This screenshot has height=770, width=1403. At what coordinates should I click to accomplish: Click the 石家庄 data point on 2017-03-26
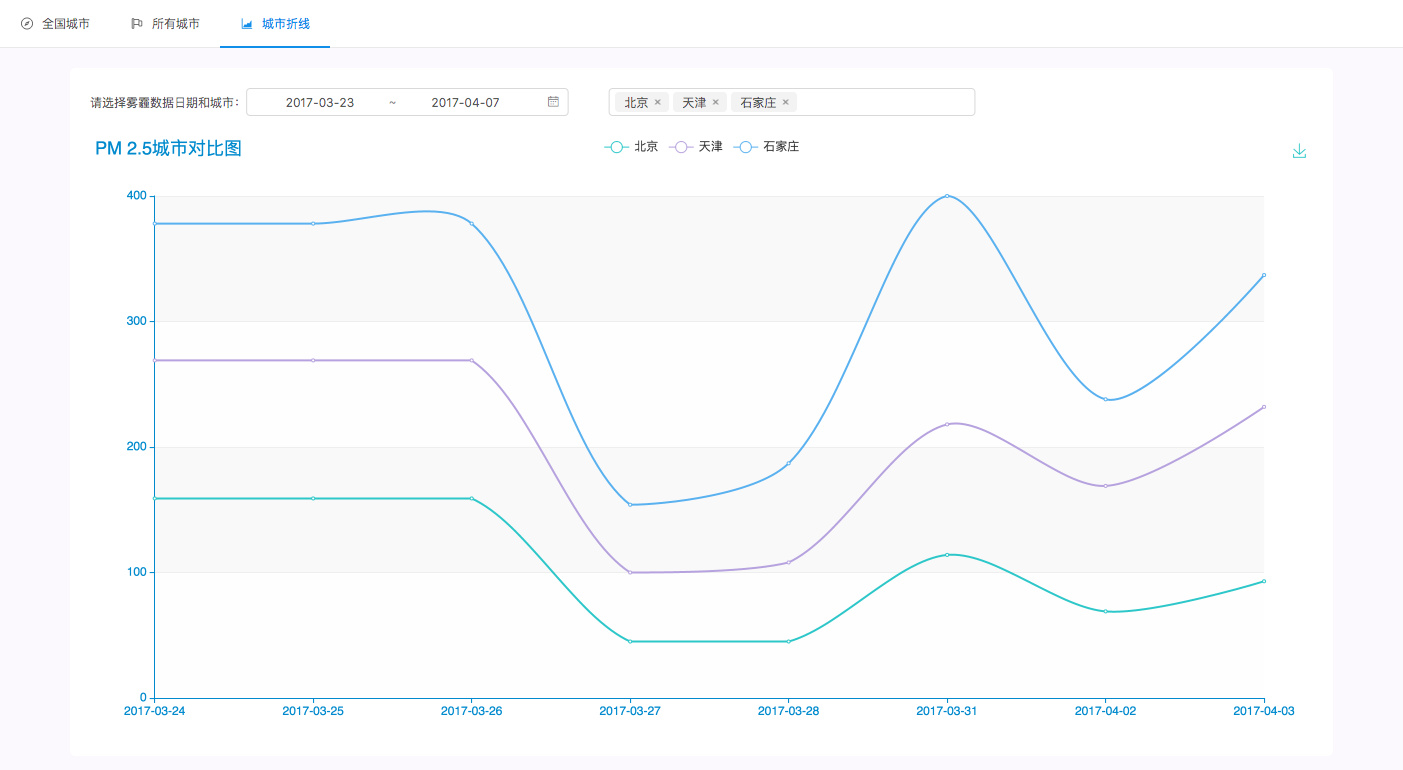click(472, 223)
